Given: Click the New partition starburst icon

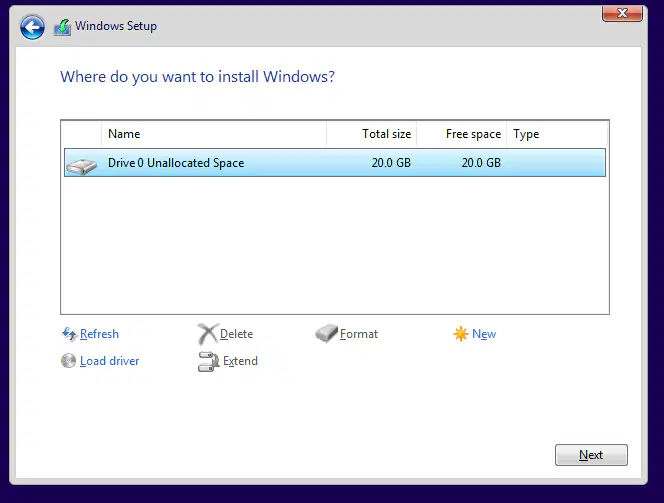Looking at the screenshot, I should coord(461,334).
